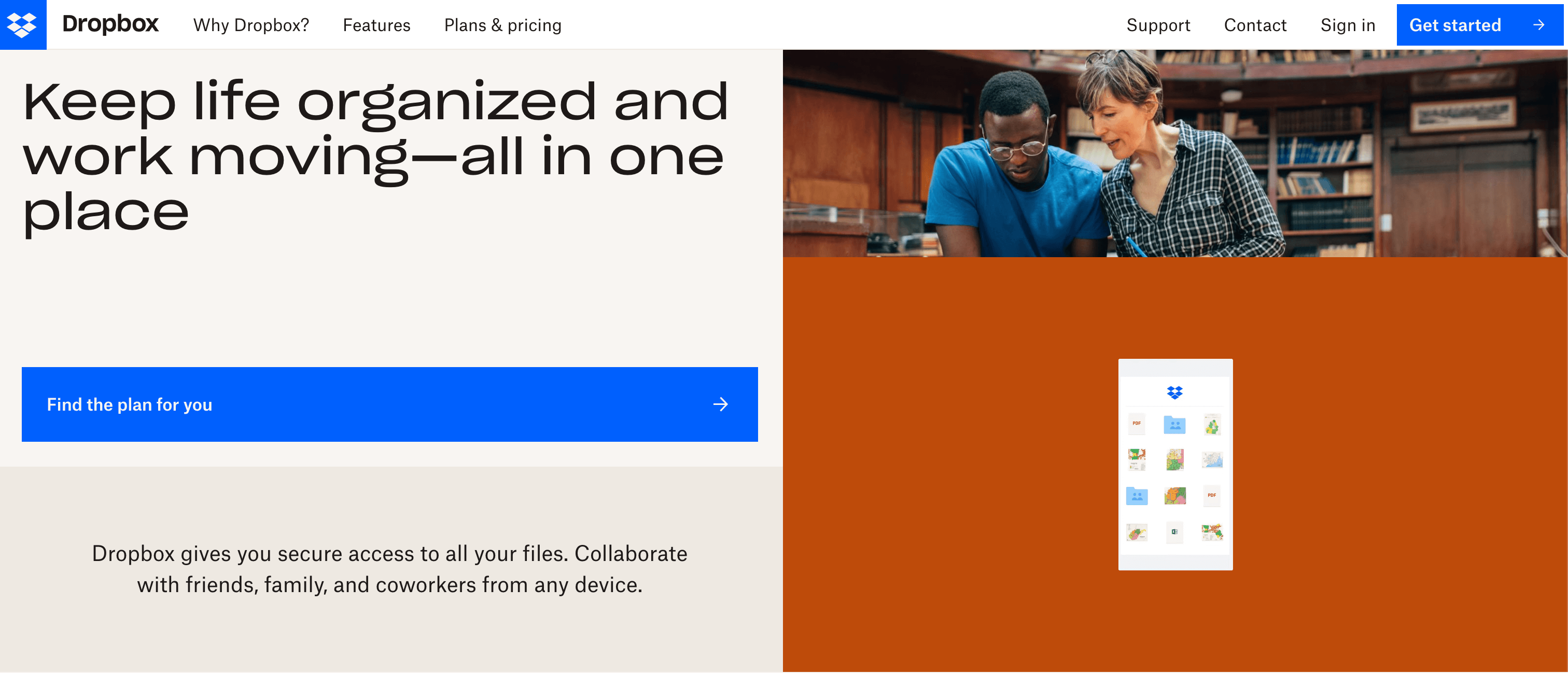Viewport: 1568px width, 673px height.
Task: Open the Why Dropbox? menu item
Action: (x=250, y=24)
